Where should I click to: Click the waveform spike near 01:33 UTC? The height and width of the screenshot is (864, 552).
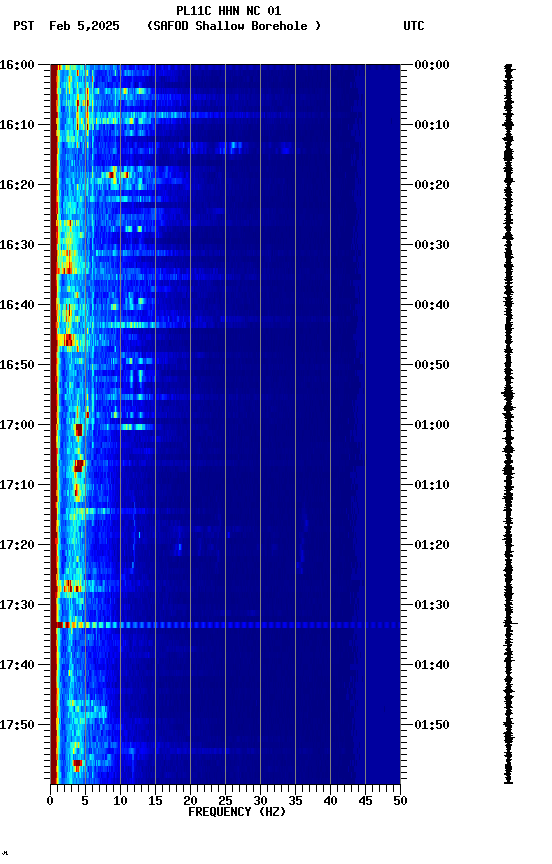click(x=512, y=624)
